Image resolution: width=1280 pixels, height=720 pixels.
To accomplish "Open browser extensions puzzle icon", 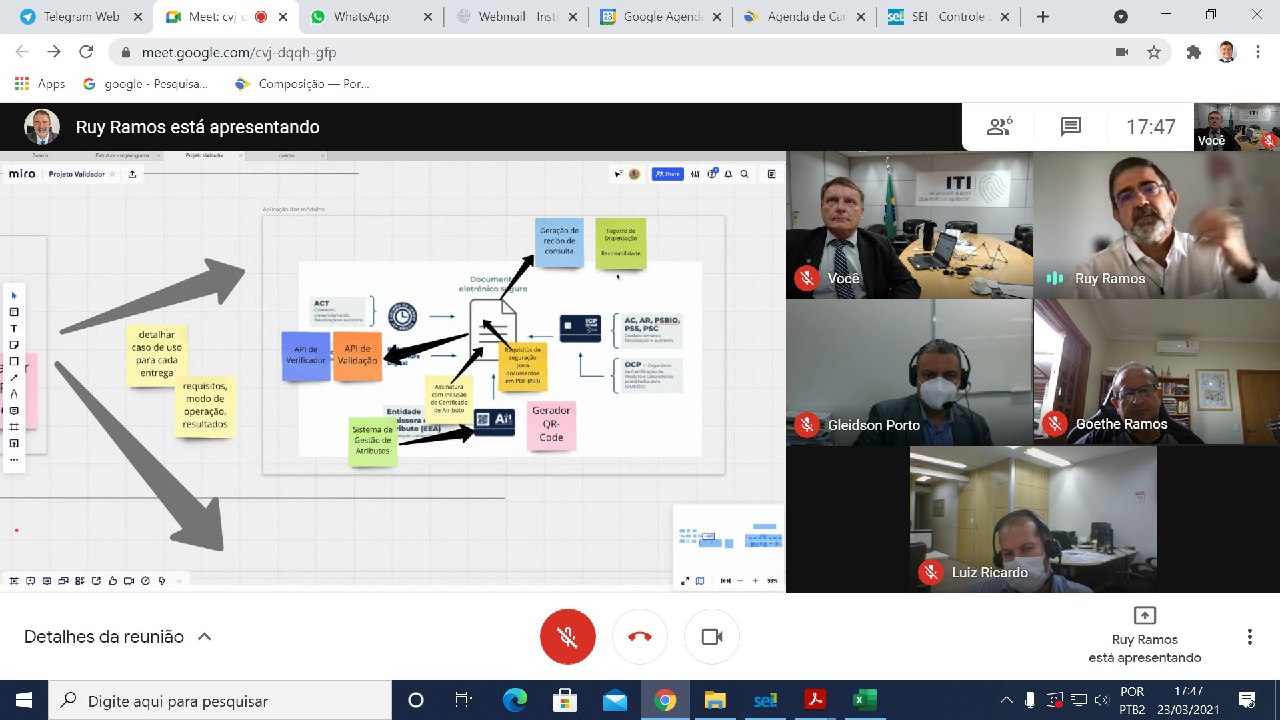I will click(1193, 52).
